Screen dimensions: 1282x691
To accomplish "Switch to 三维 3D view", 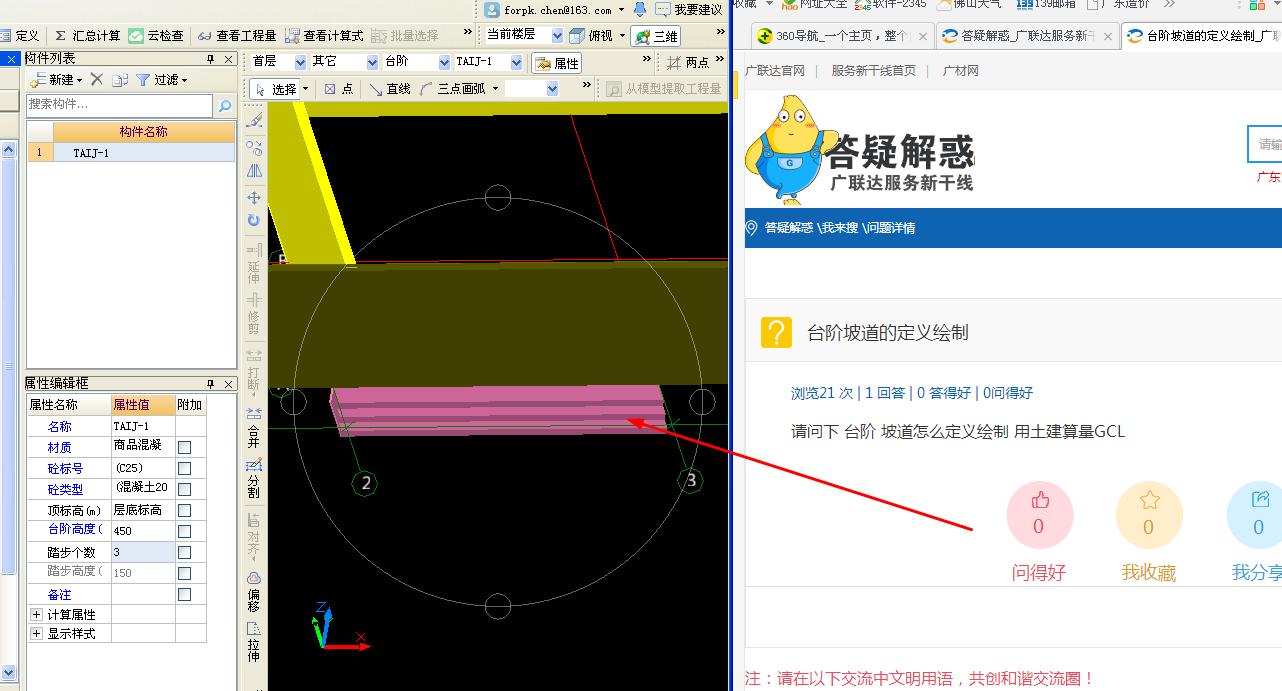I will [656, 36].
